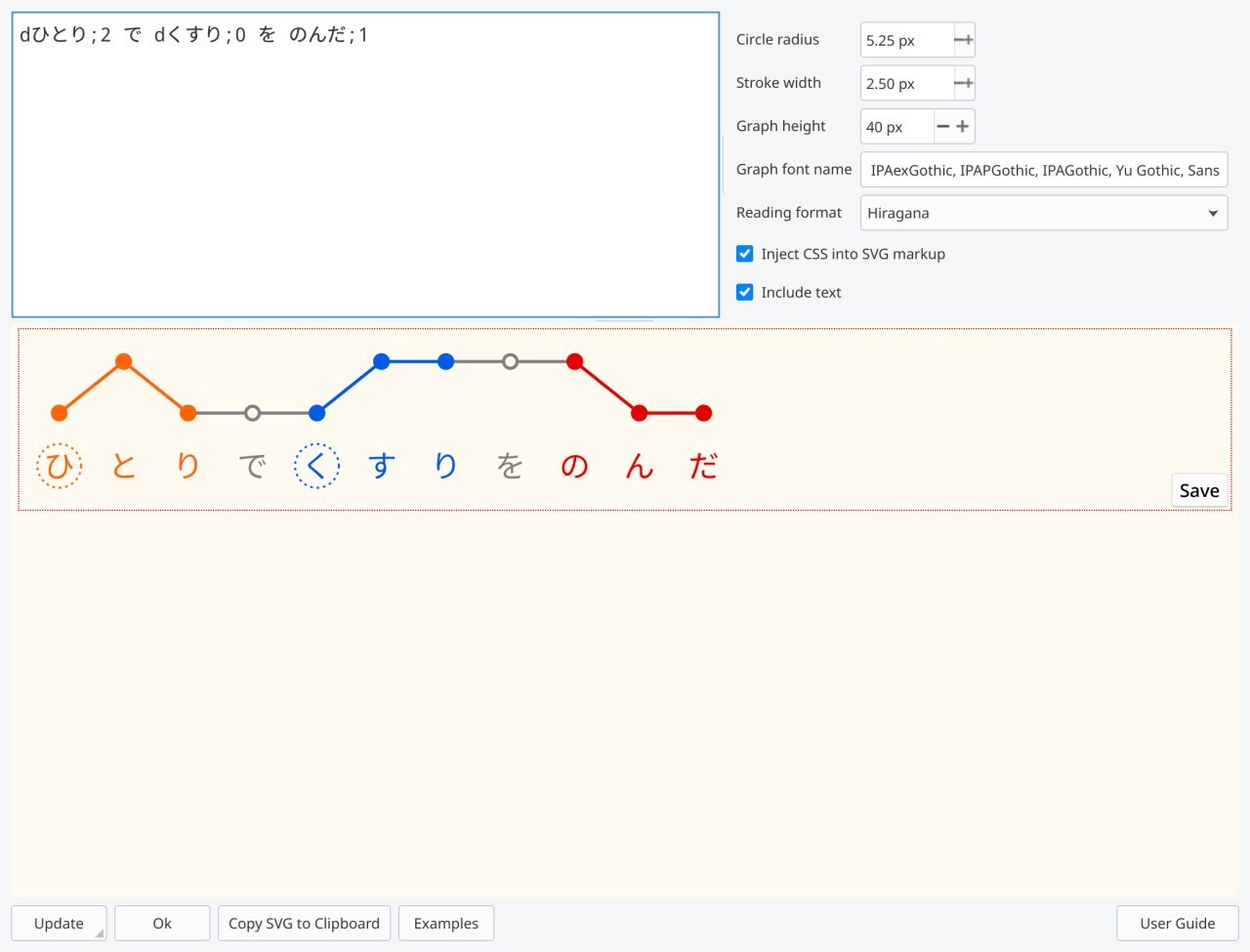Screen dimensions: 1250x952
Task: Click the blue pitch dot above く
Action: (317, 413)
